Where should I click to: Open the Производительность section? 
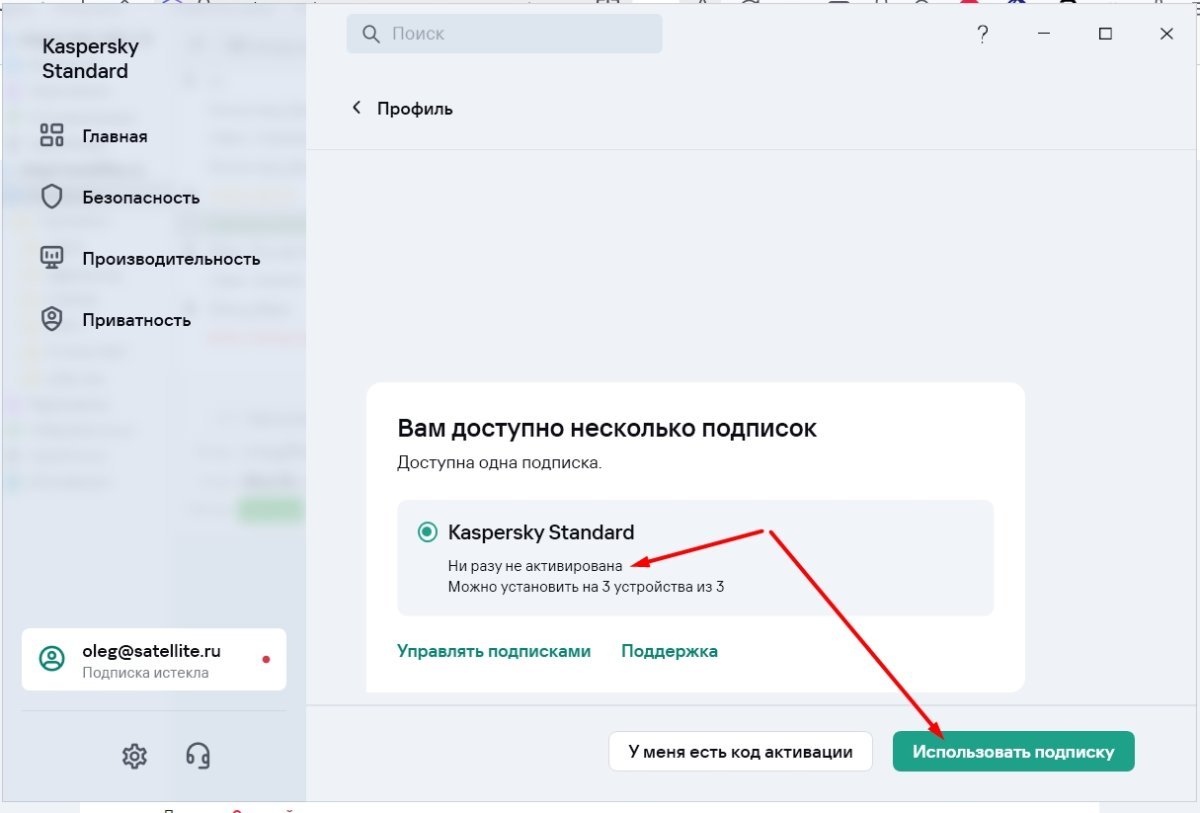(149, 258)
